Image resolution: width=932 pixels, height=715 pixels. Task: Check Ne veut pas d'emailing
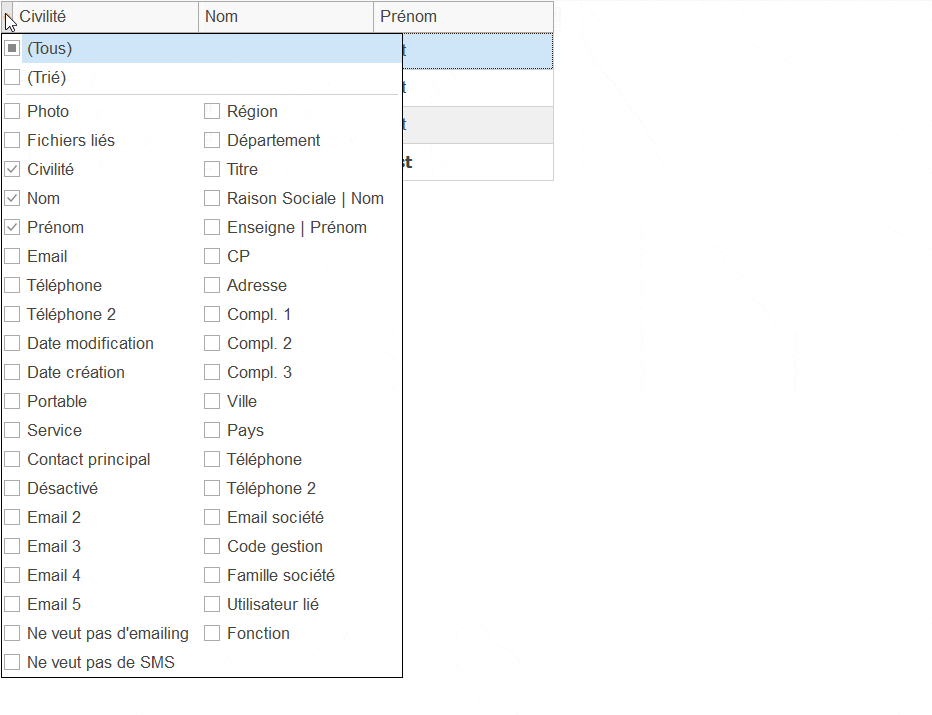coord(12,633)
